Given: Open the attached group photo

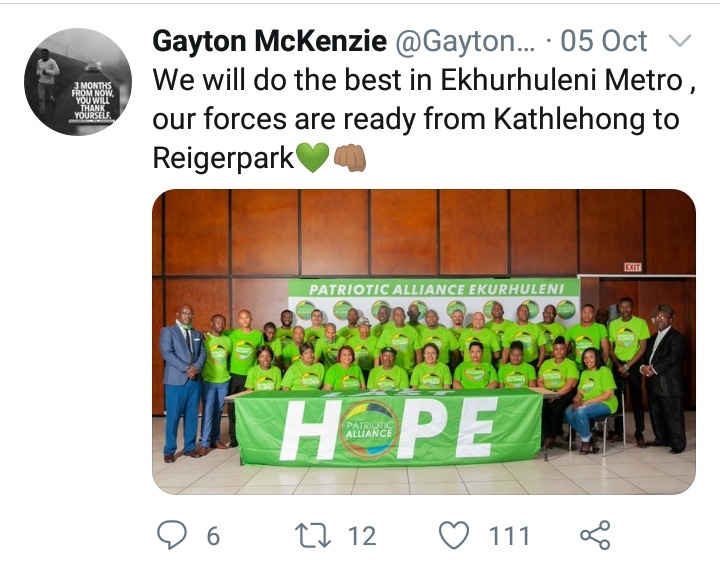Looking at the screenshot, I should [x=424, y=342].
